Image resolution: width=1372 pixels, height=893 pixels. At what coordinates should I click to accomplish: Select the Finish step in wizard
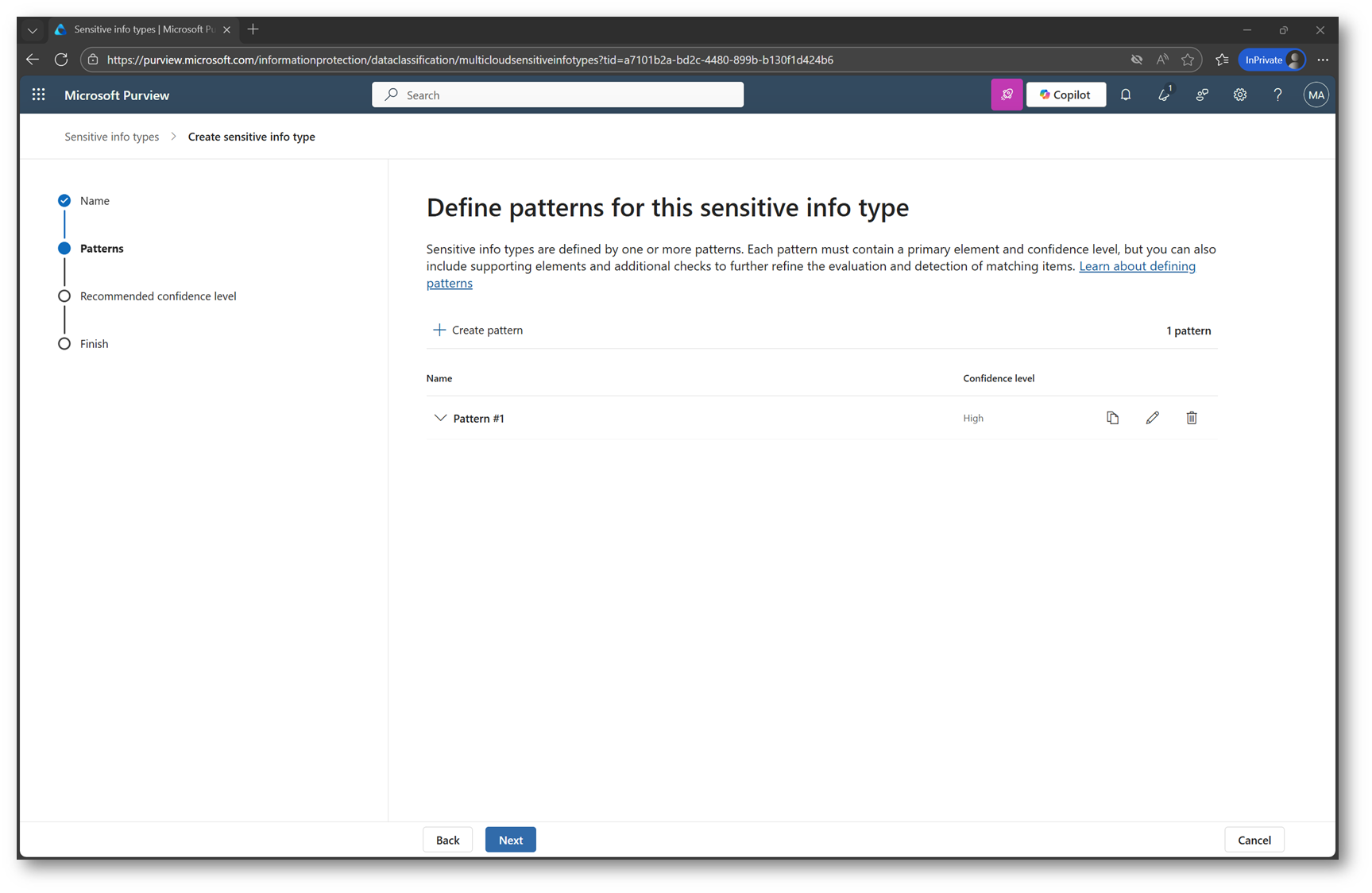pos(94,344)
